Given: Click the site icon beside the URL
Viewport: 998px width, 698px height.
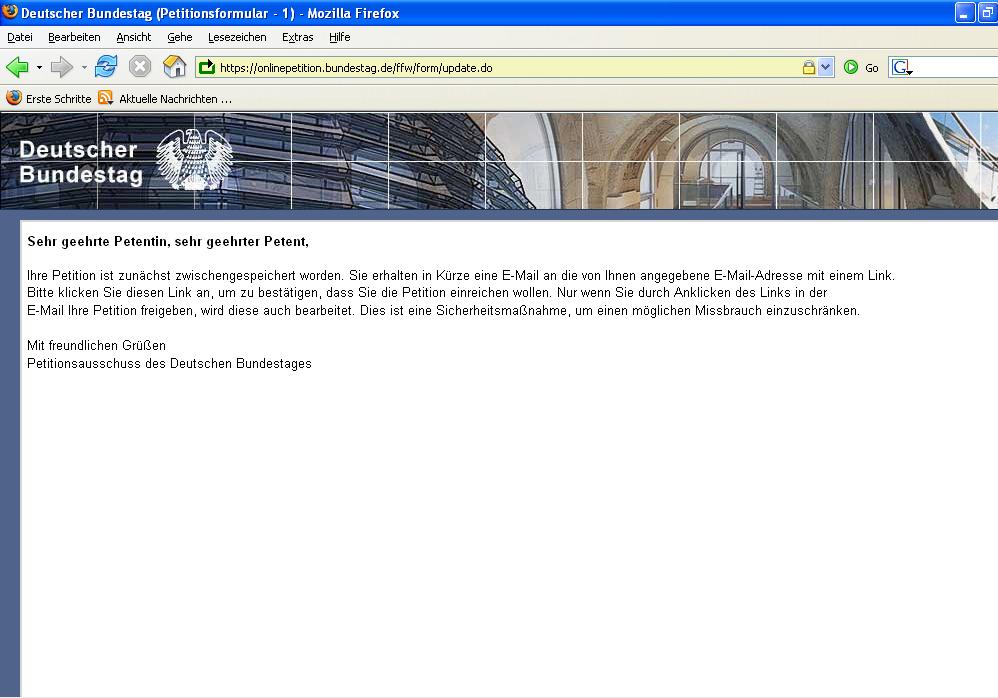Looking at the screenshot, I should [207, 67].
